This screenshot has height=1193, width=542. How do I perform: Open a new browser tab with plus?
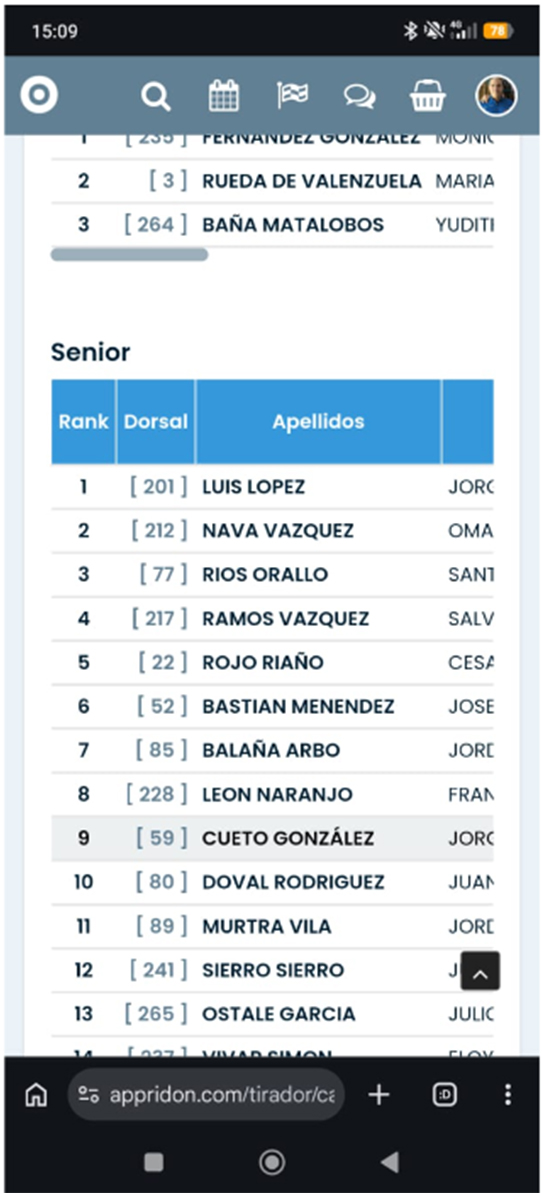(378, 1095)
